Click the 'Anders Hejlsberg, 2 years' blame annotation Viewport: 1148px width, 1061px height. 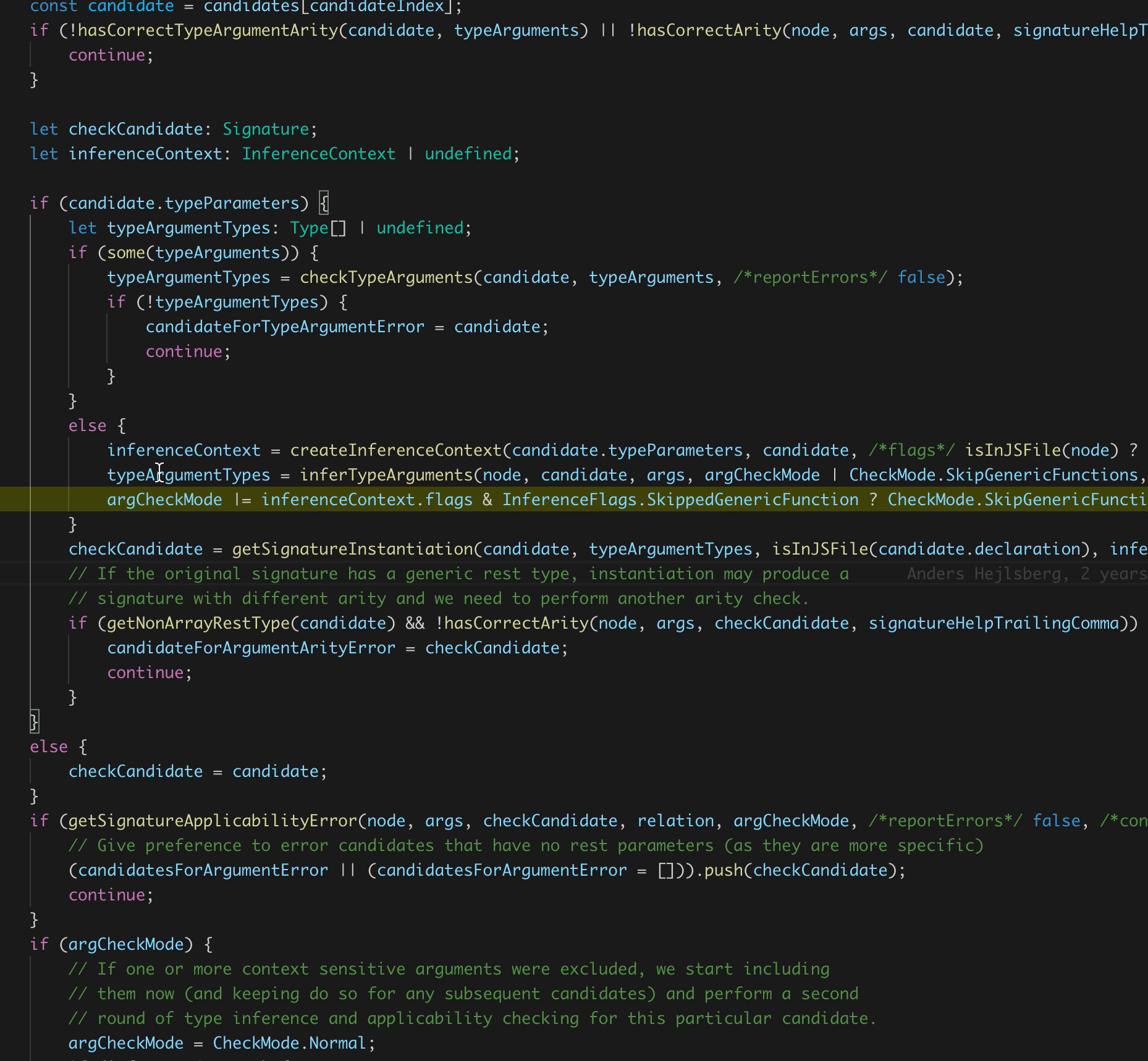click(x=1027, y=574)
